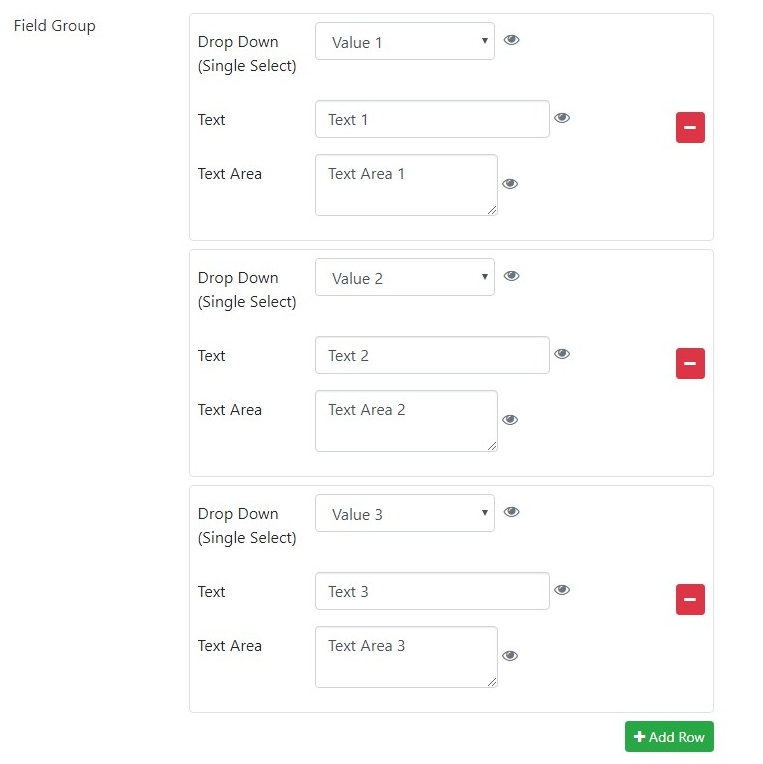Click the eye icon beside Value 2 dropdown
Viewport: 763px width, 764px height.
(511, 276)
